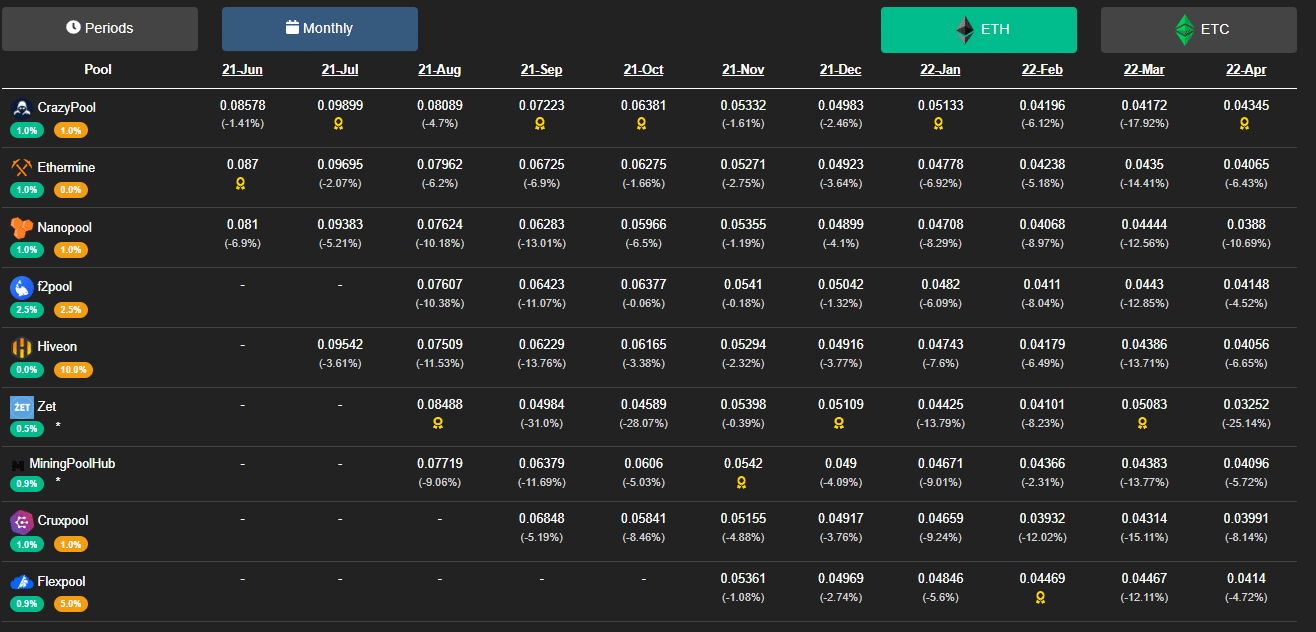Click the f2pool green 2.5% fee badge
1316x632 pixels.
tap(27, 310)
